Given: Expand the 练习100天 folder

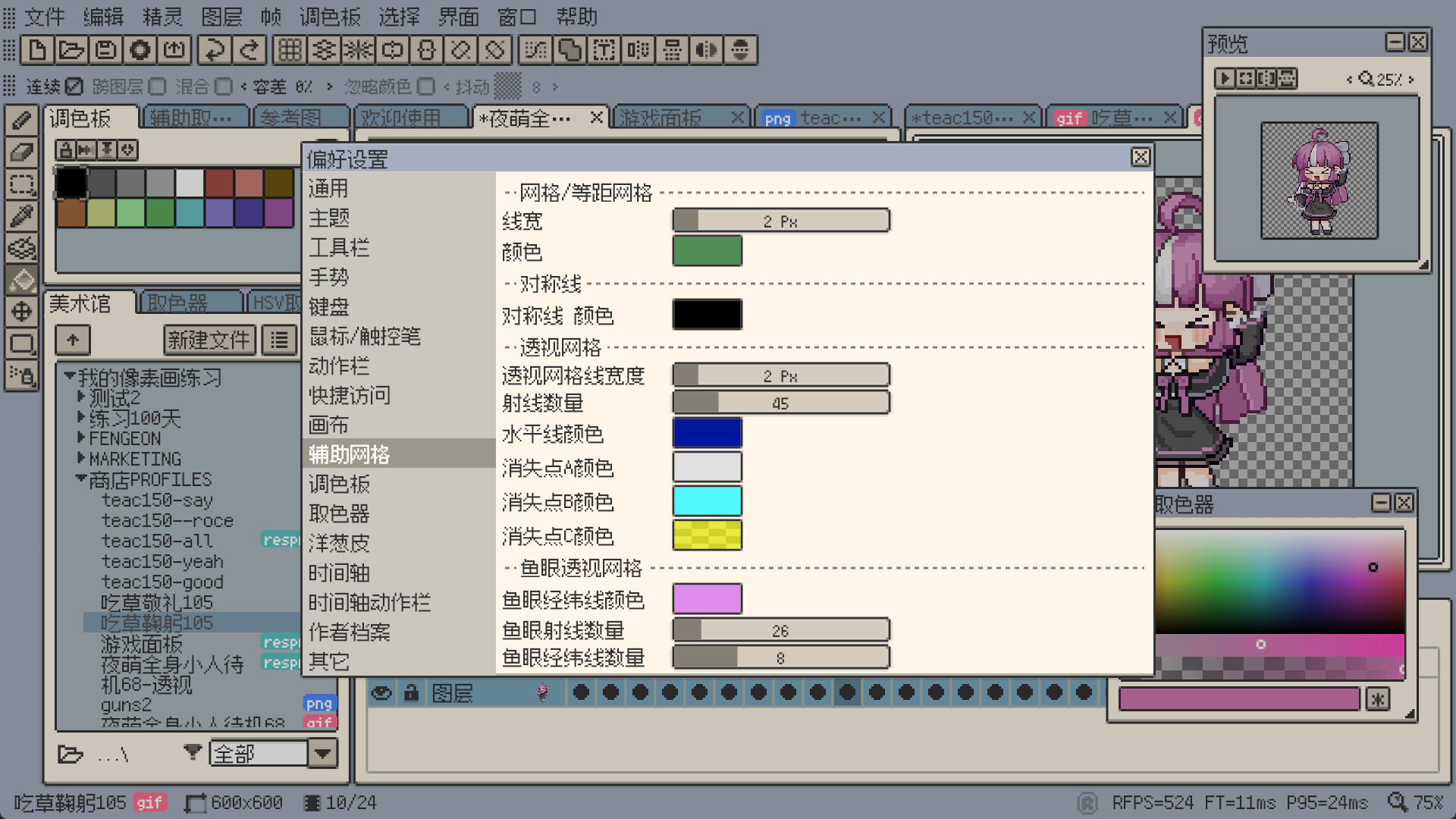Looking at the screenshot, I should 81,416.
